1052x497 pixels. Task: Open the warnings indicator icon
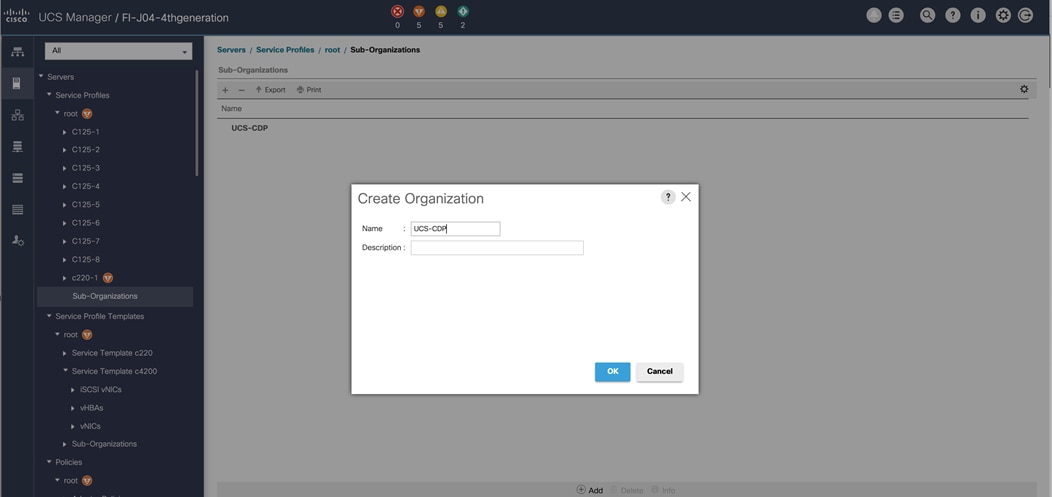click(x=463, y=11)
